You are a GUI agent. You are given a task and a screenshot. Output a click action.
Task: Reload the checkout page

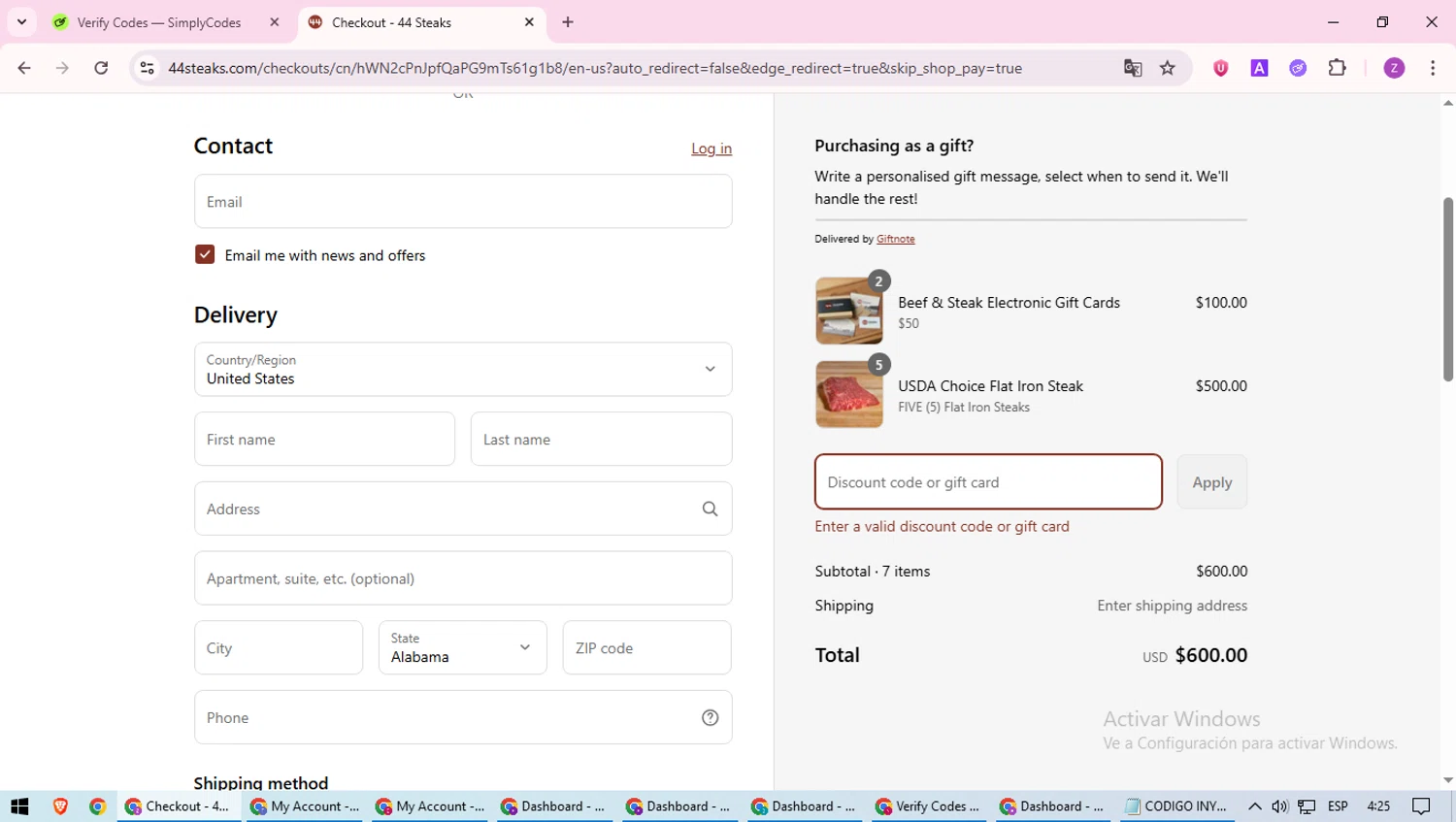101,68
